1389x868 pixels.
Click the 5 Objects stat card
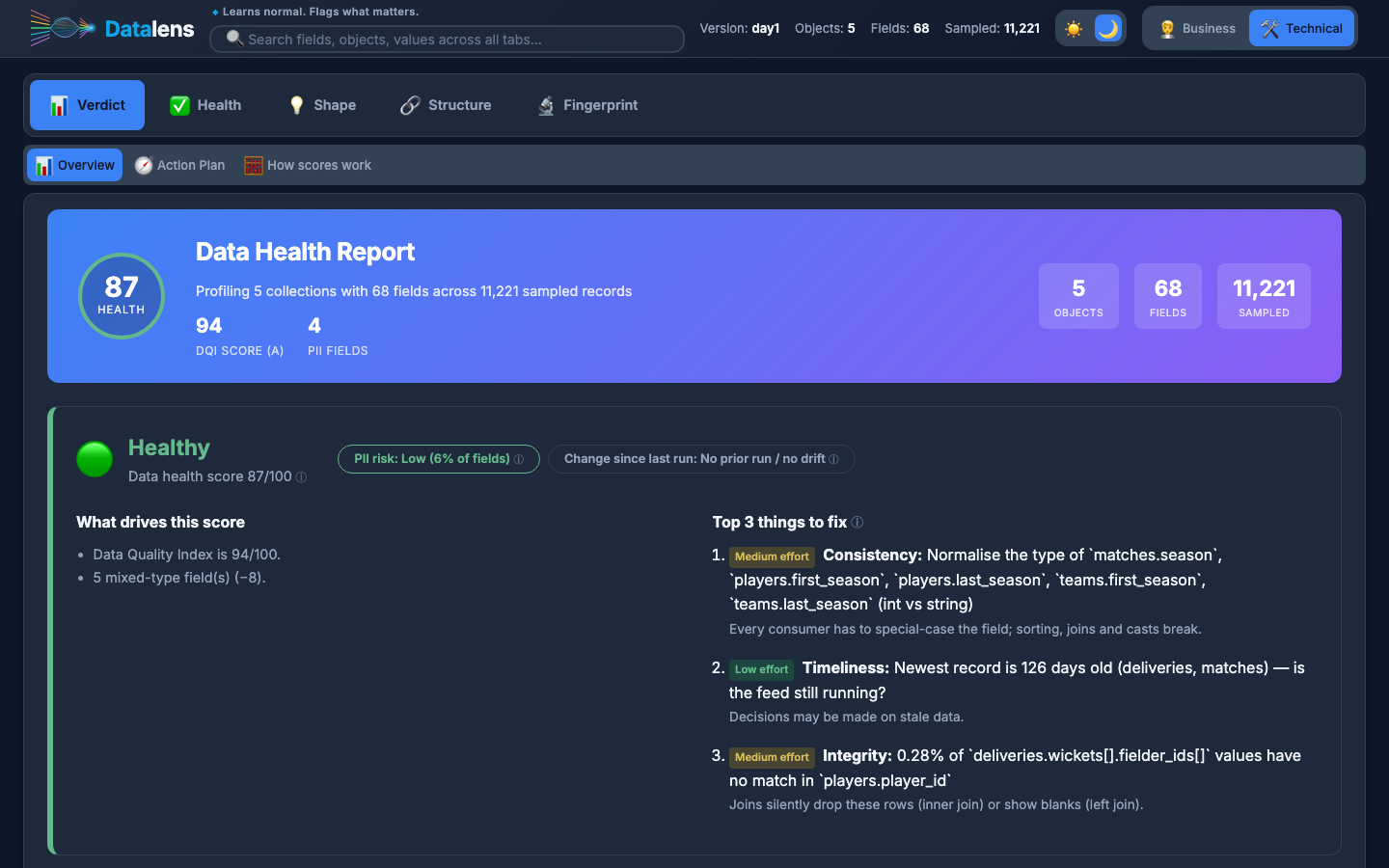tap(1078, 296)
